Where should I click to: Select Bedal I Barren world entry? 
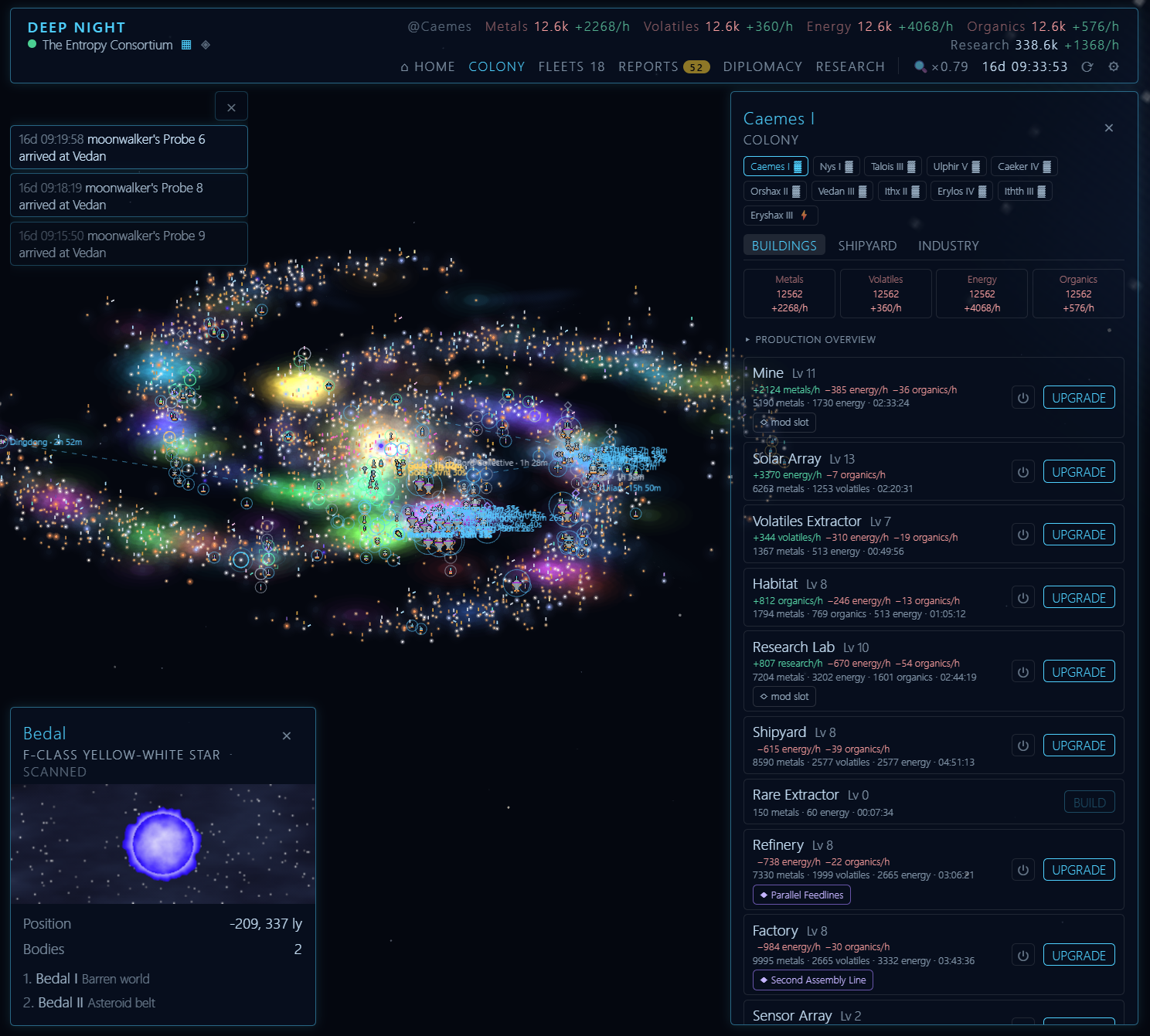(x=87, y=979)
